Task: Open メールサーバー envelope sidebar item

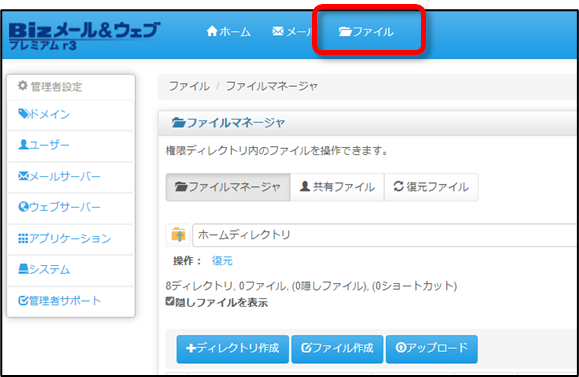Action: click(x=59, y=176)
